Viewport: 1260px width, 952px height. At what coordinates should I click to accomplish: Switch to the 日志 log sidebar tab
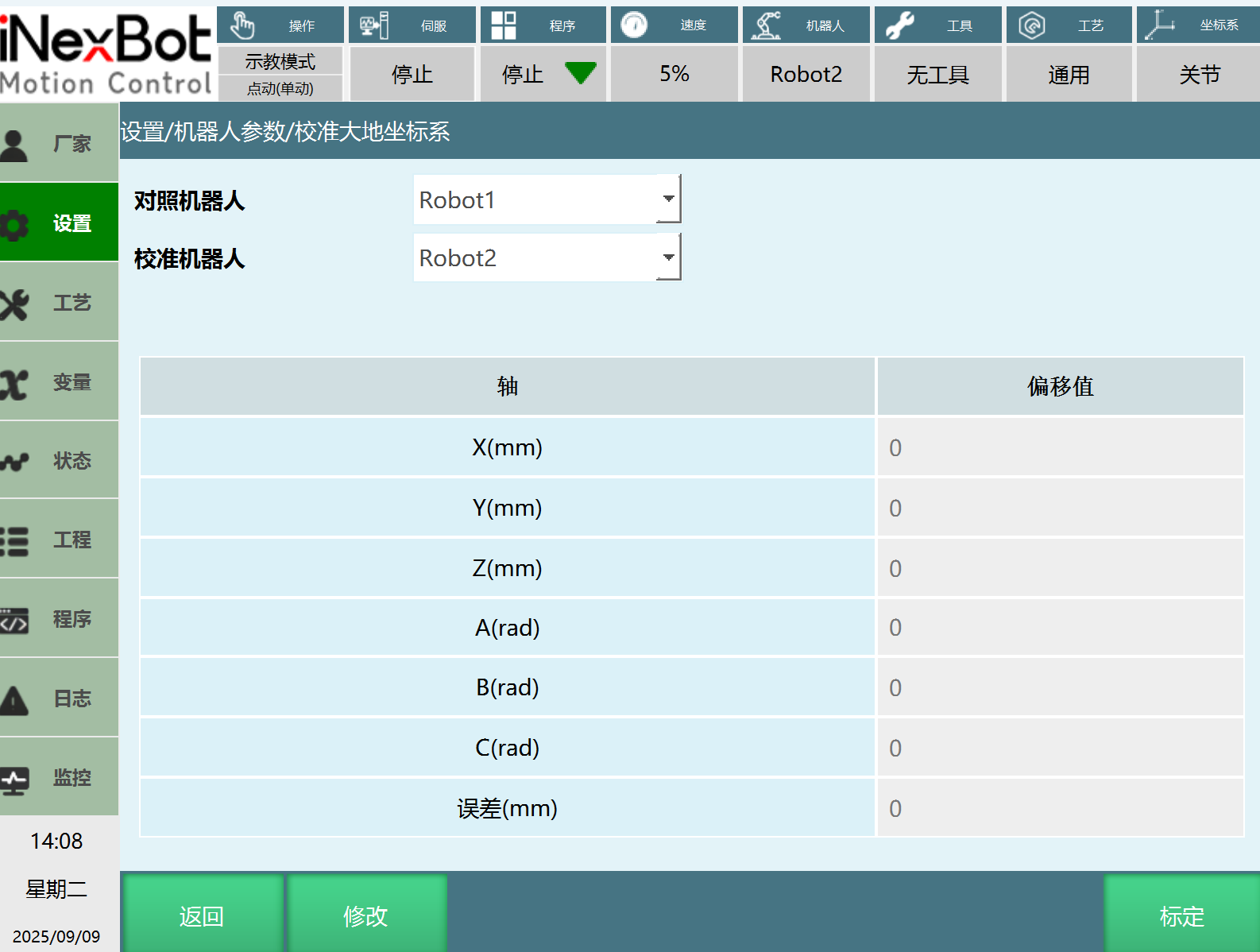click(60, 698)
